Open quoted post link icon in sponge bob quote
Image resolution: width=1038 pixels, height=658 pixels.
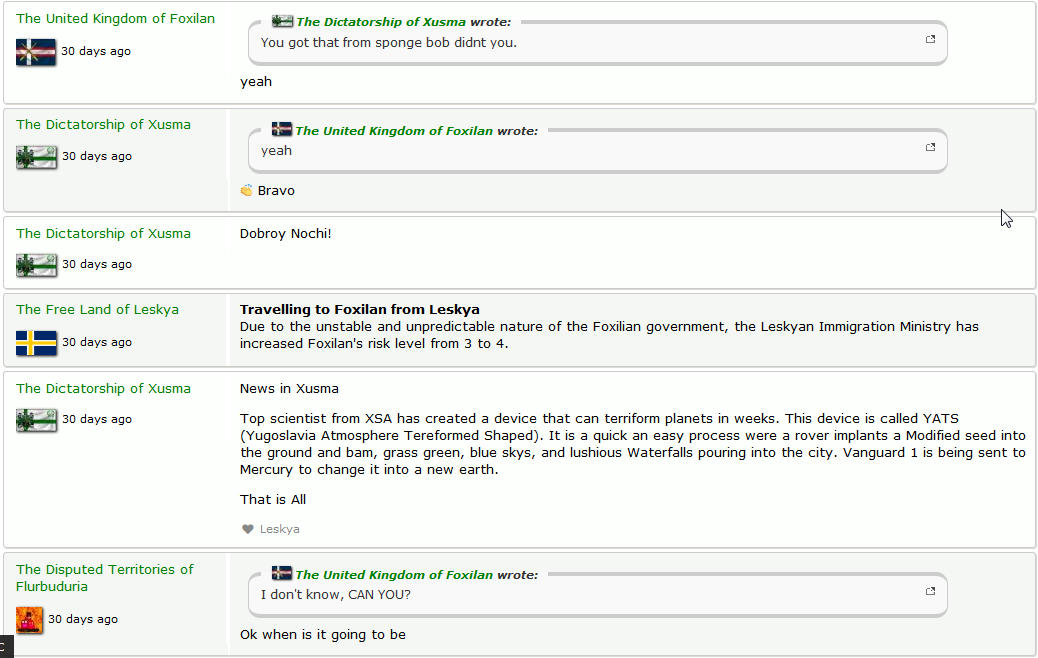point(930,40)
